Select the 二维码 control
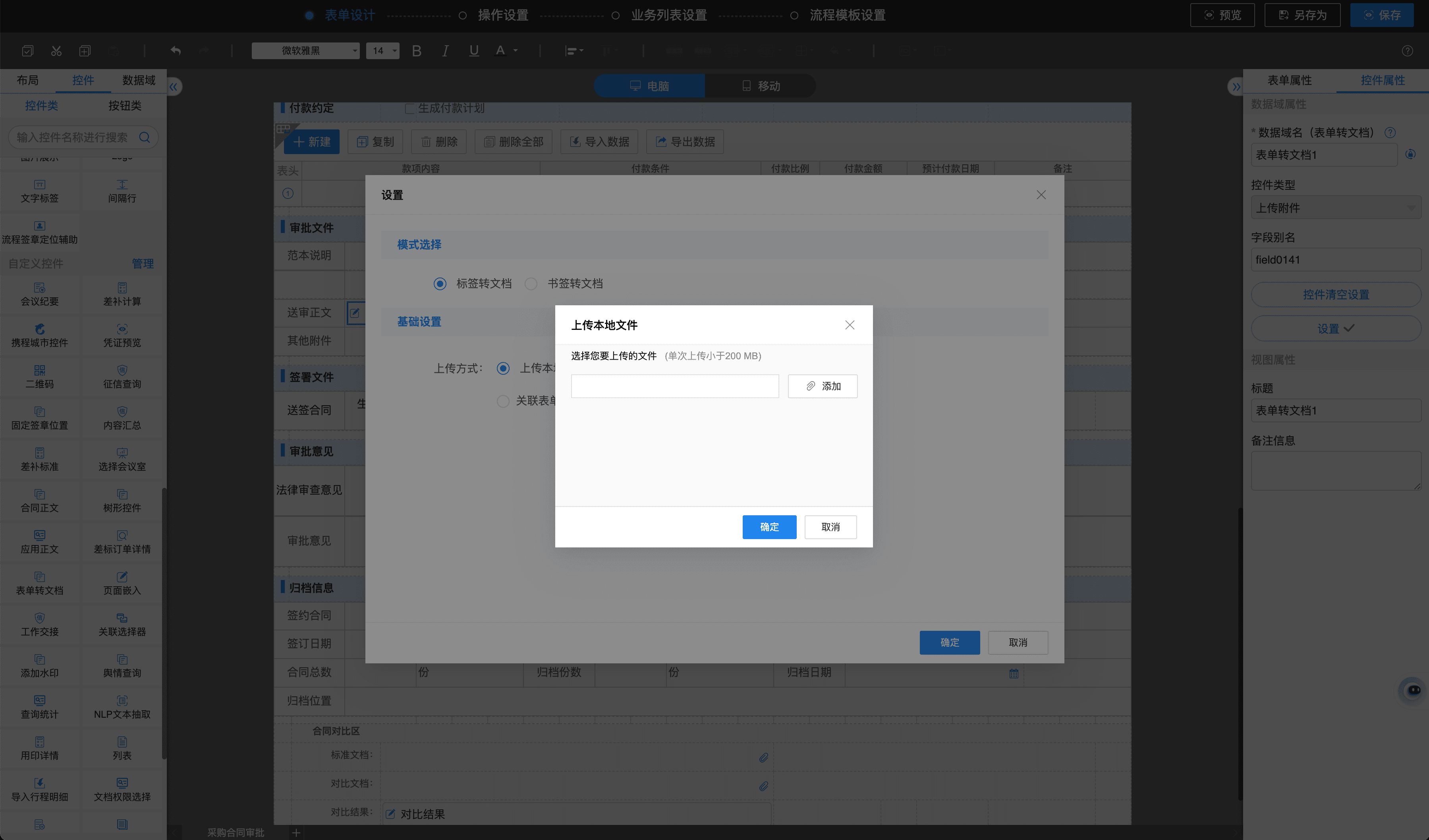Image resolution: width=1429 pixels, height=840 pixels. pyautogui.click(x=40, y=378)
